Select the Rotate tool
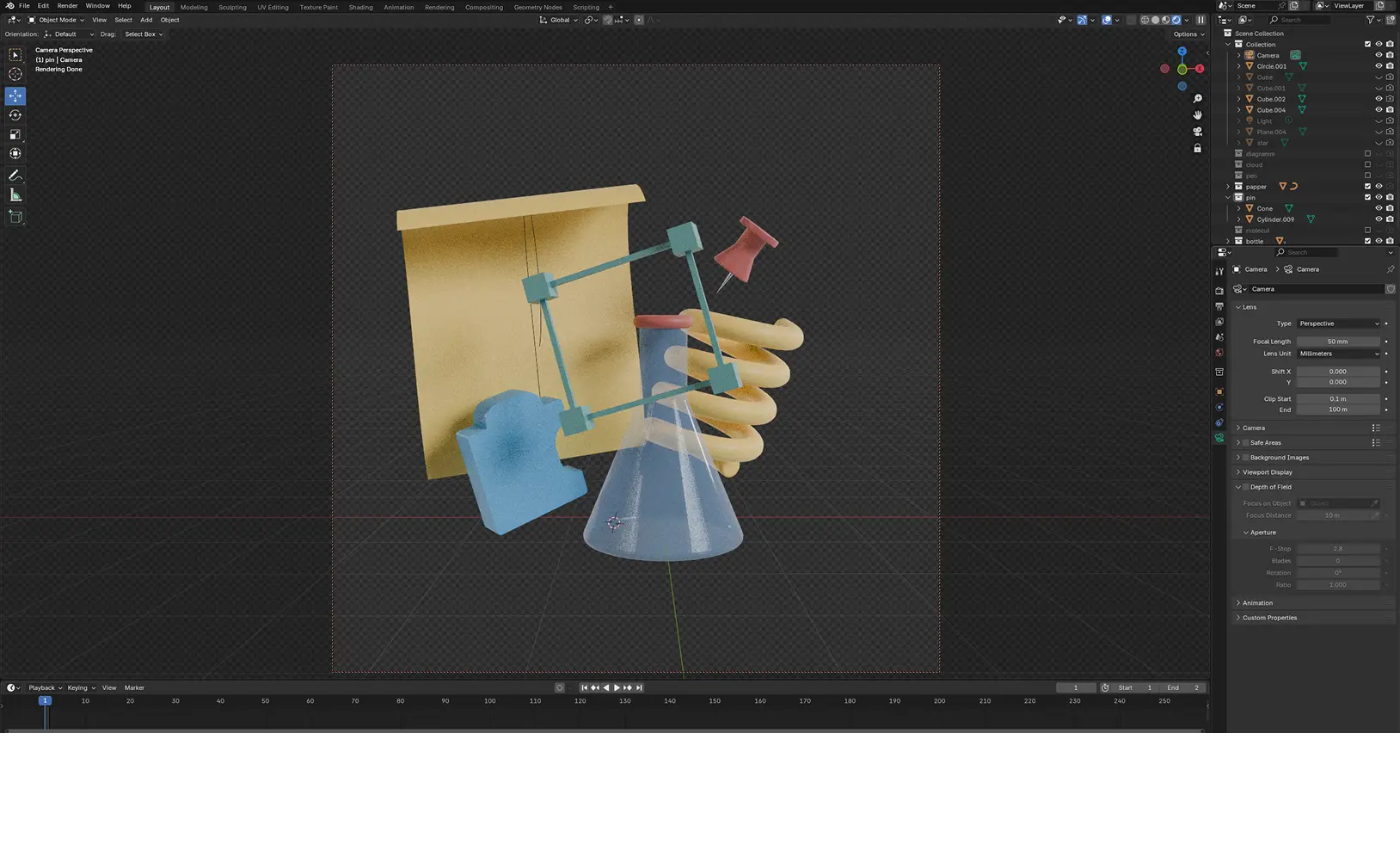This screenshot has width=1400, height=850. click(x=15, y=115)
